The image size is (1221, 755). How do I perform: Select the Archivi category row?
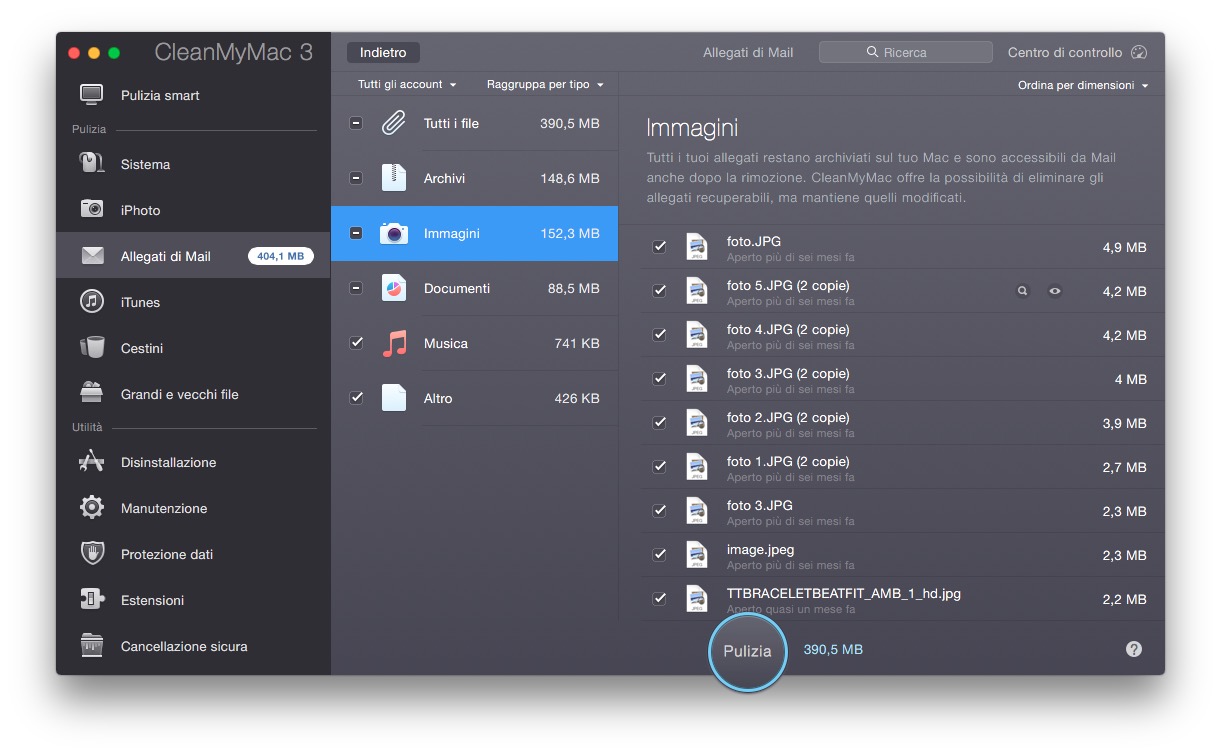click(474, 178)
